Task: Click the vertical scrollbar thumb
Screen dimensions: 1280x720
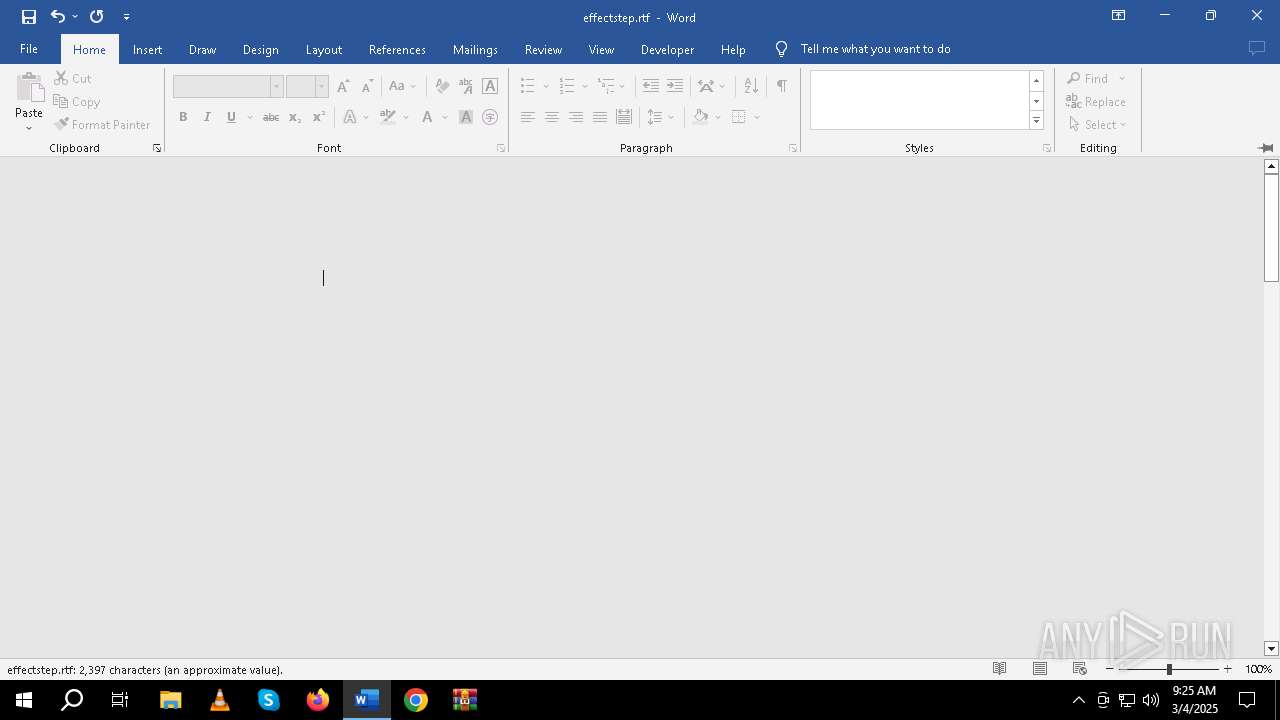Action: tap(1271, 228)
